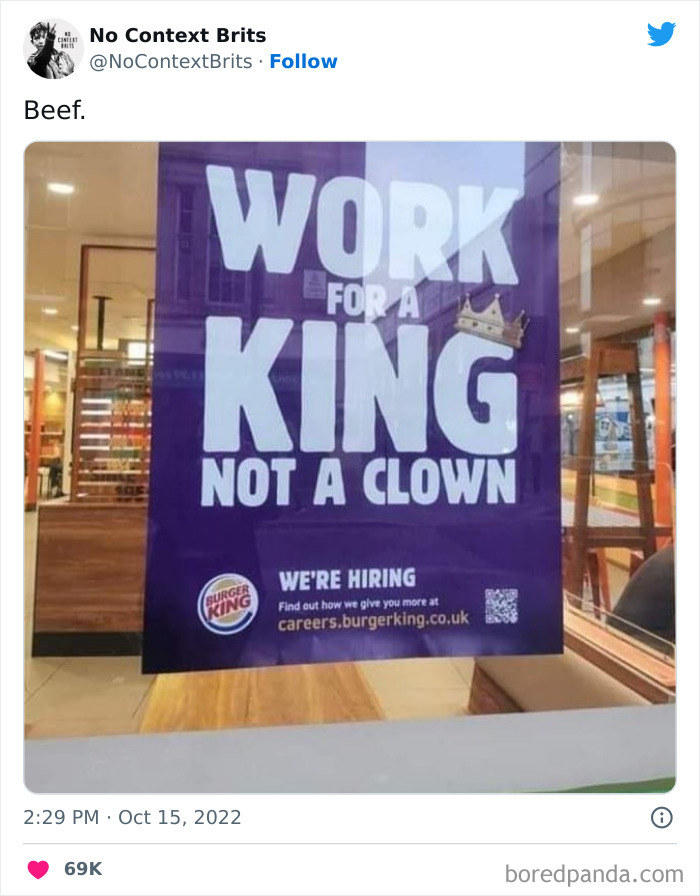Toggle following for @NoContextBrits
The image size is (700, 896).
tap(304, 61)
